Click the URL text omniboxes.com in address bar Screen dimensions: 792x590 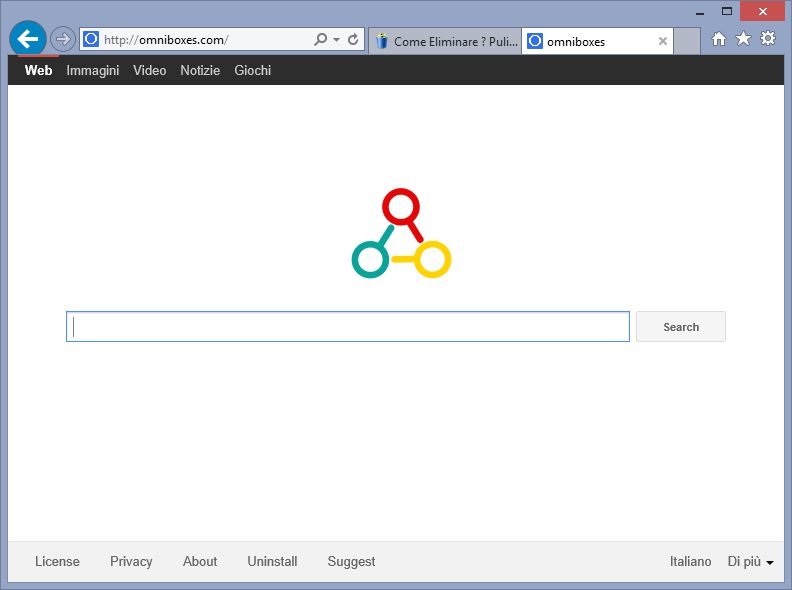pos(182,40)
